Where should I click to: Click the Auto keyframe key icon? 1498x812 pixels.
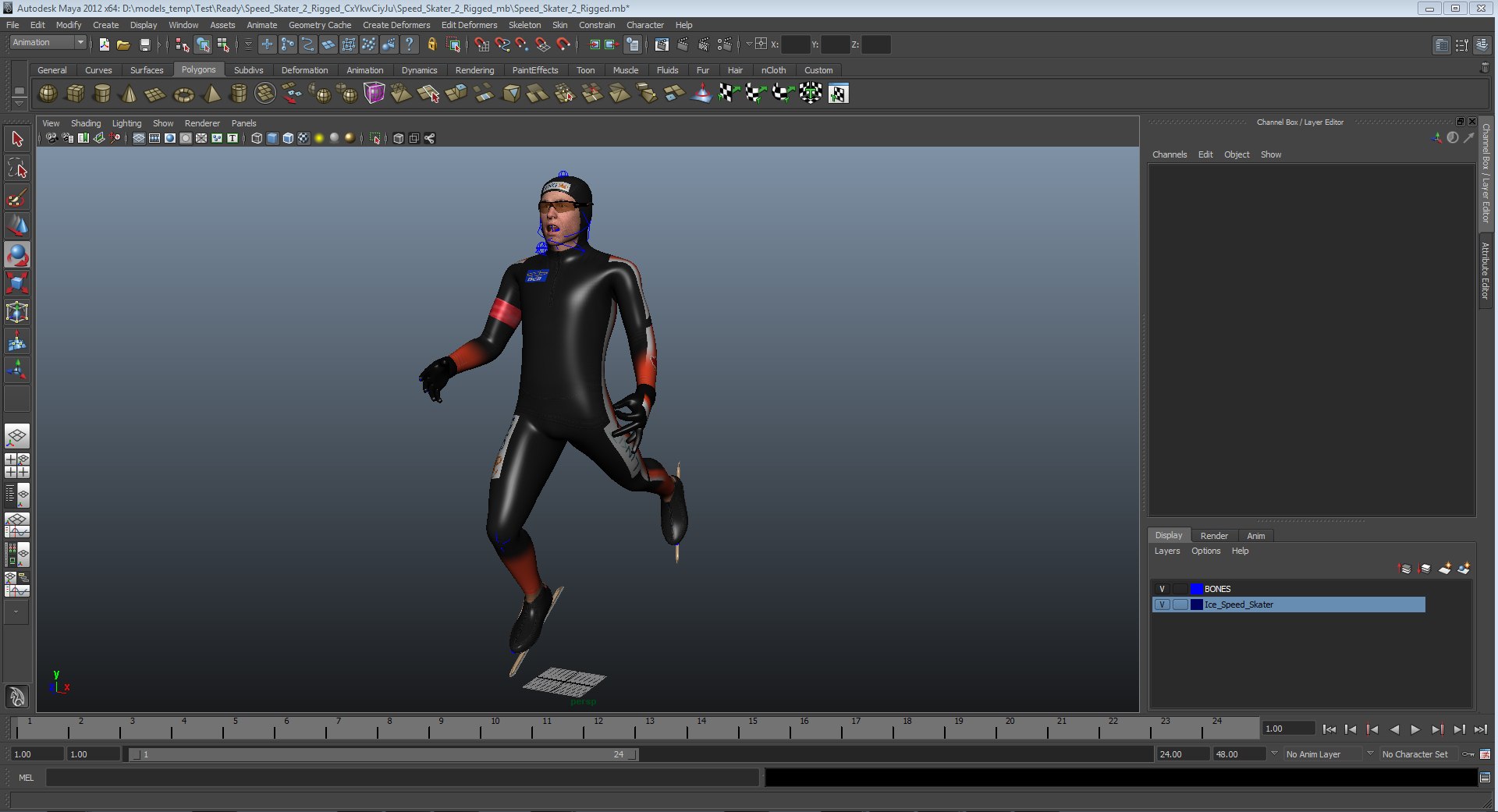click(1469, 754)
